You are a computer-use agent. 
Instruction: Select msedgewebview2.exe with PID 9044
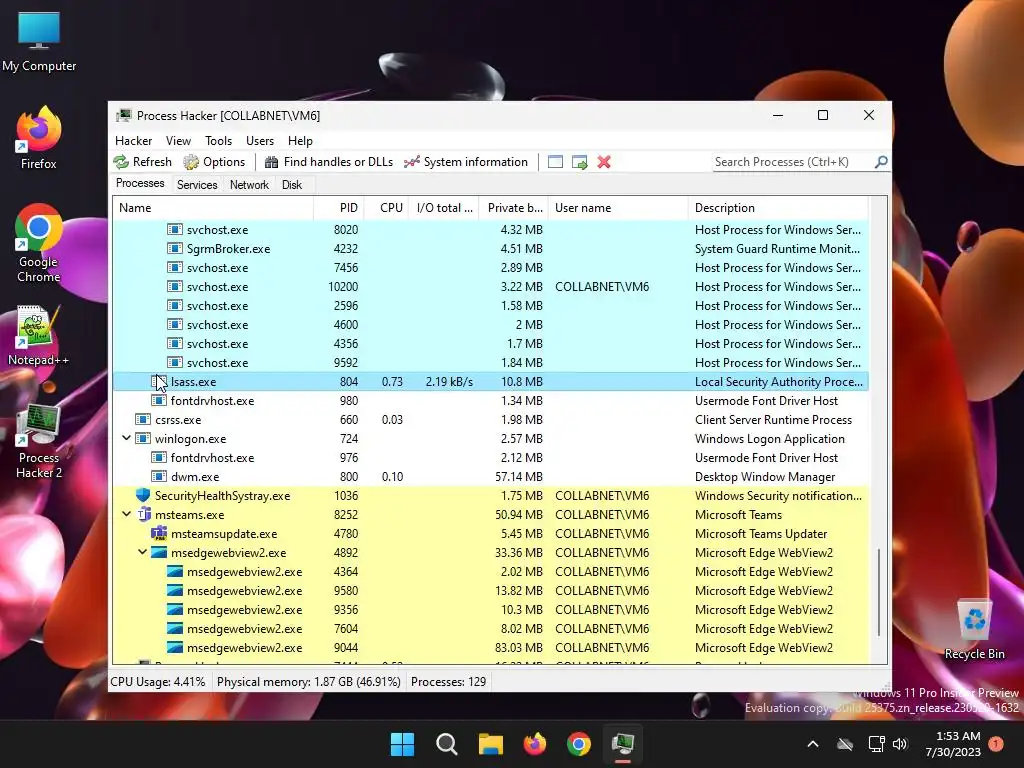pos(490,648)
